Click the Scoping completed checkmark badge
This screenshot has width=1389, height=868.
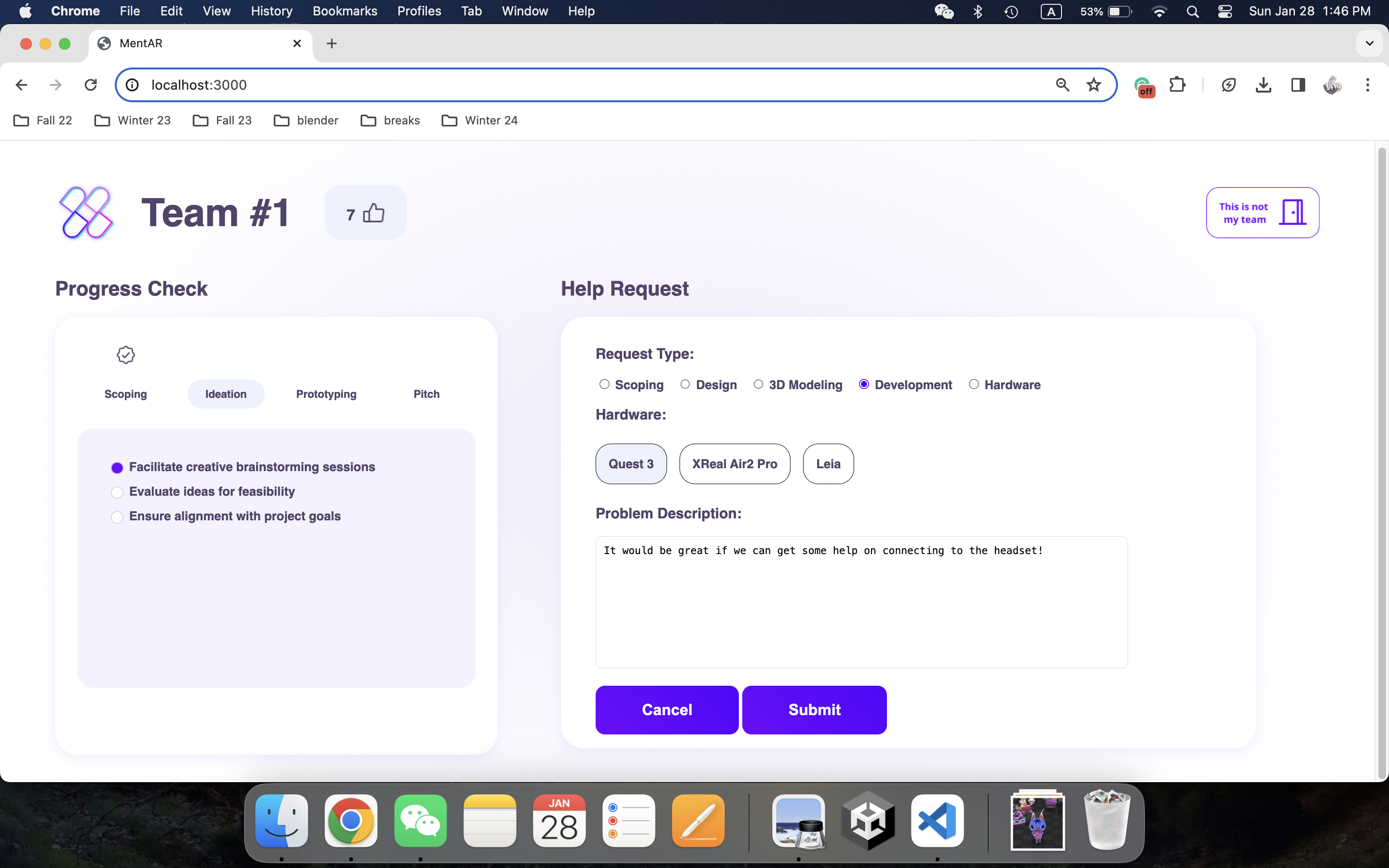coord(126,355)
